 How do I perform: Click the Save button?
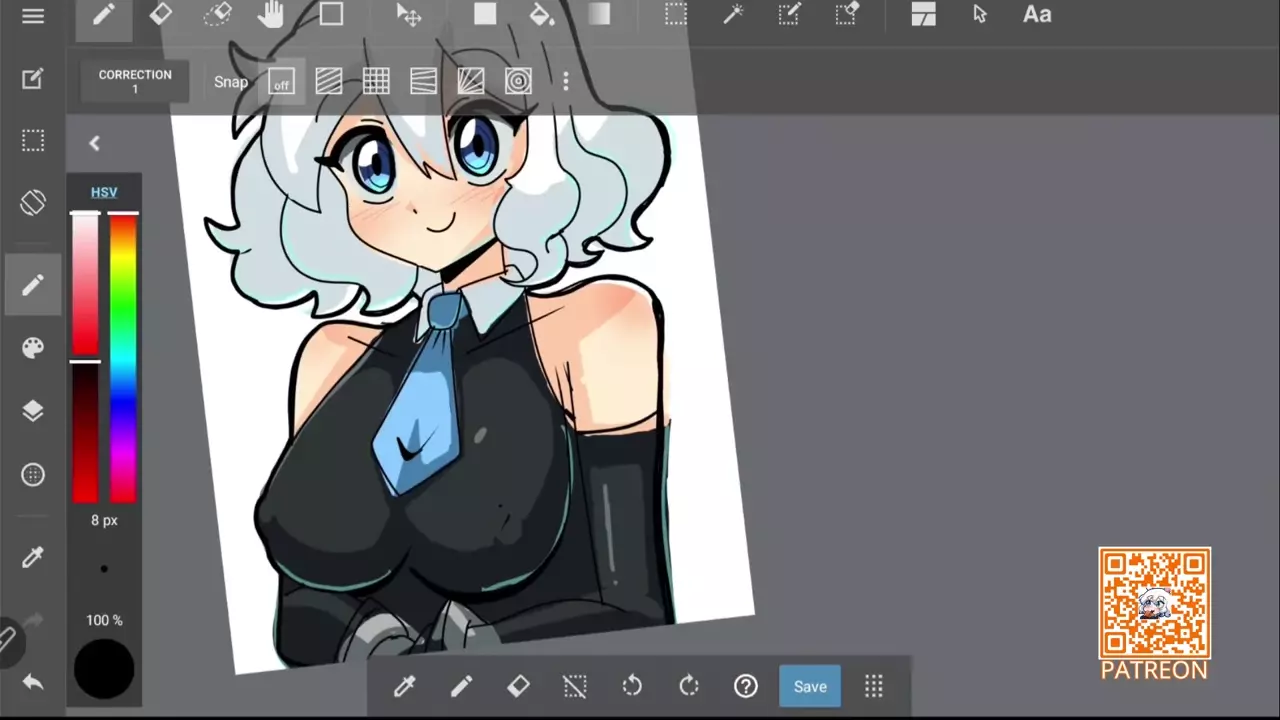(810, 687)
